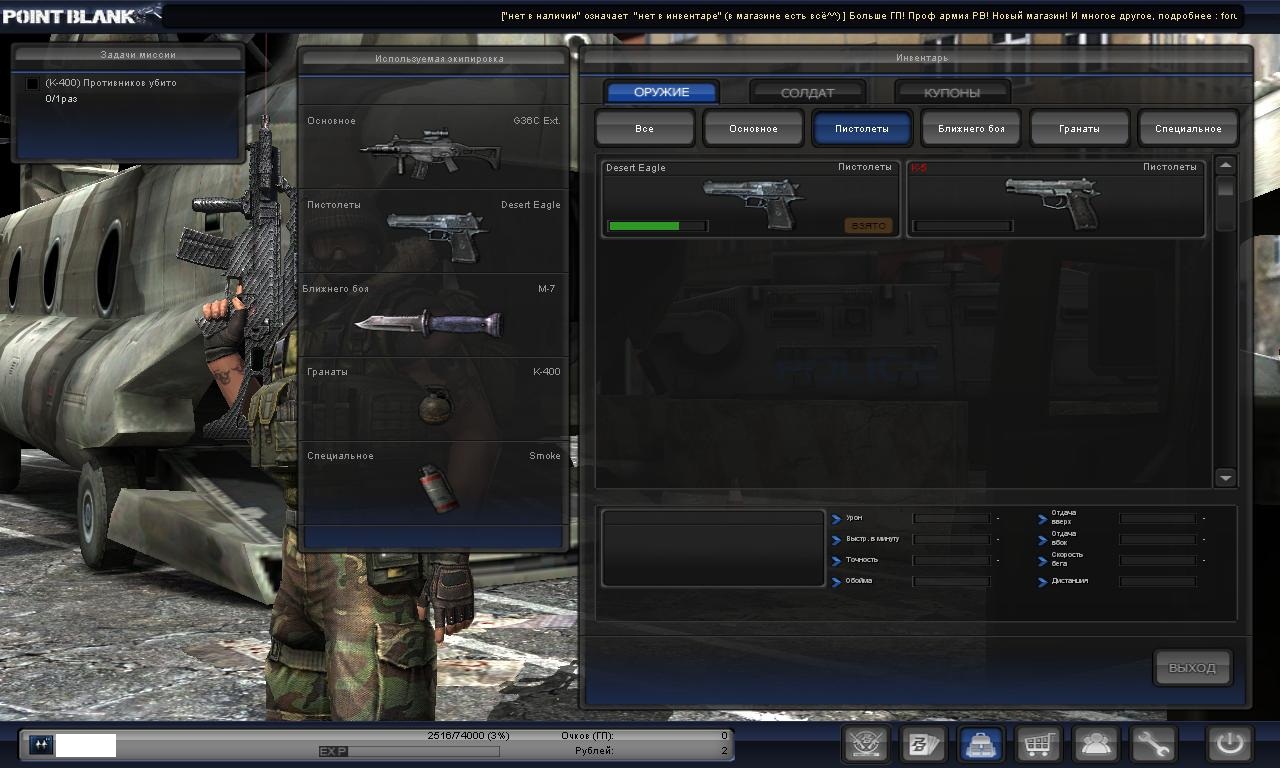1280x768 pixels.
Task: Select the K-5 pistol in inventory
Action: (x=1055, y=199)
